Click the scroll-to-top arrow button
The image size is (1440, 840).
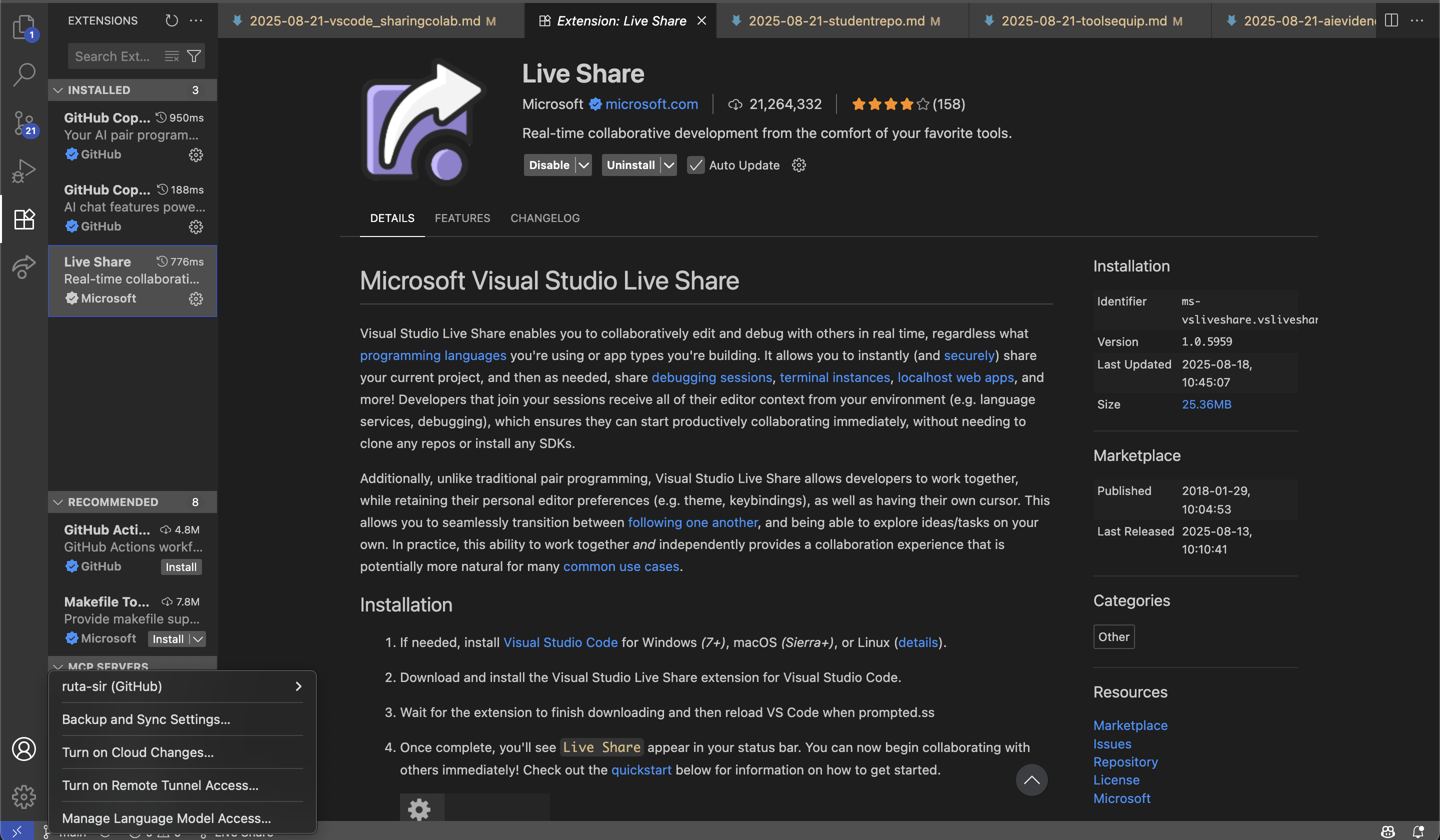(x=1031, y=779)
